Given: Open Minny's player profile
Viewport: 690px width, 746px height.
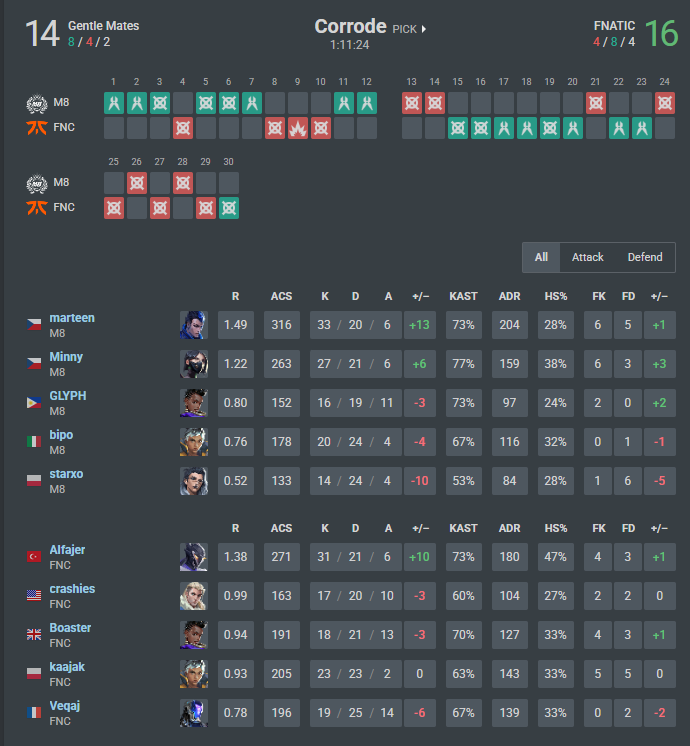Looking at the screenshot, I should [x=66, y=357].
